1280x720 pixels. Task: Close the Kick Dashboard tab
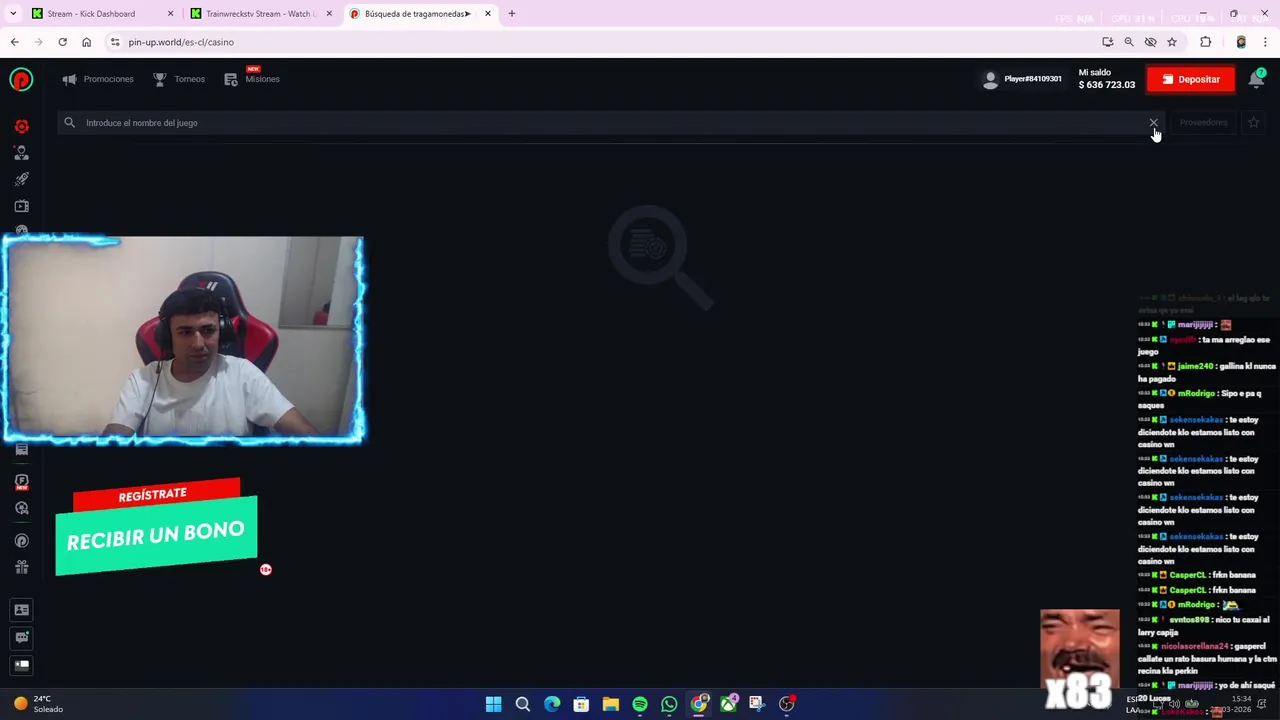coord(170,14)
